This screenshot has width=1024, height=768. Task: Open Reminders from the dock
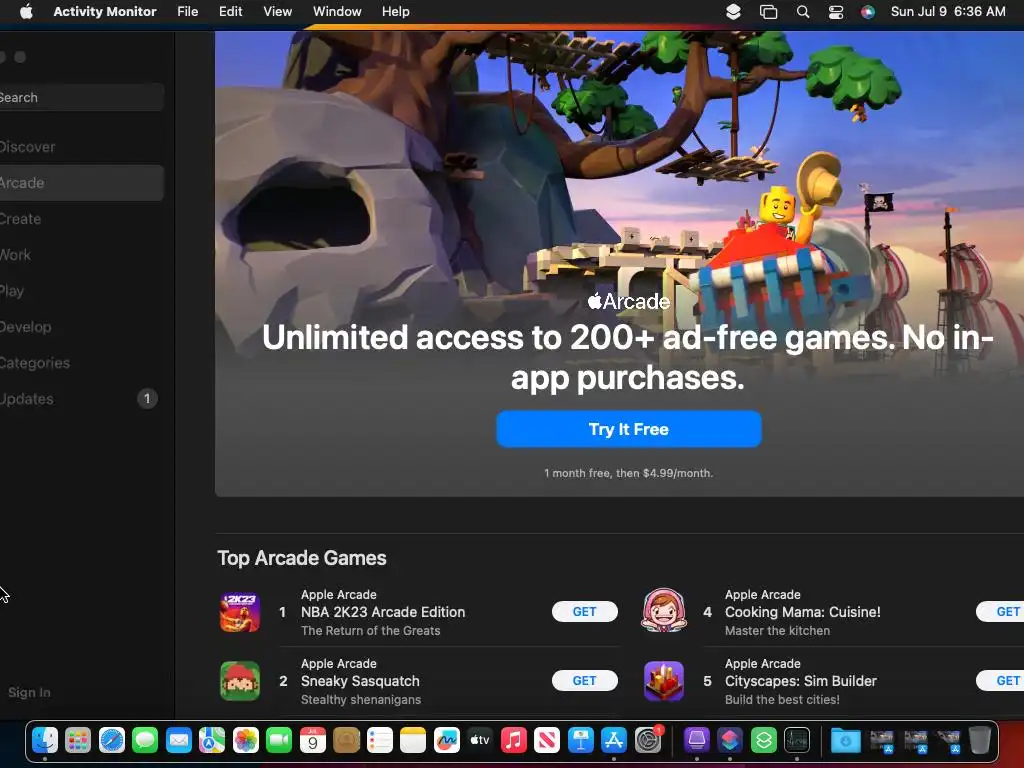click(x=379, y=740)
